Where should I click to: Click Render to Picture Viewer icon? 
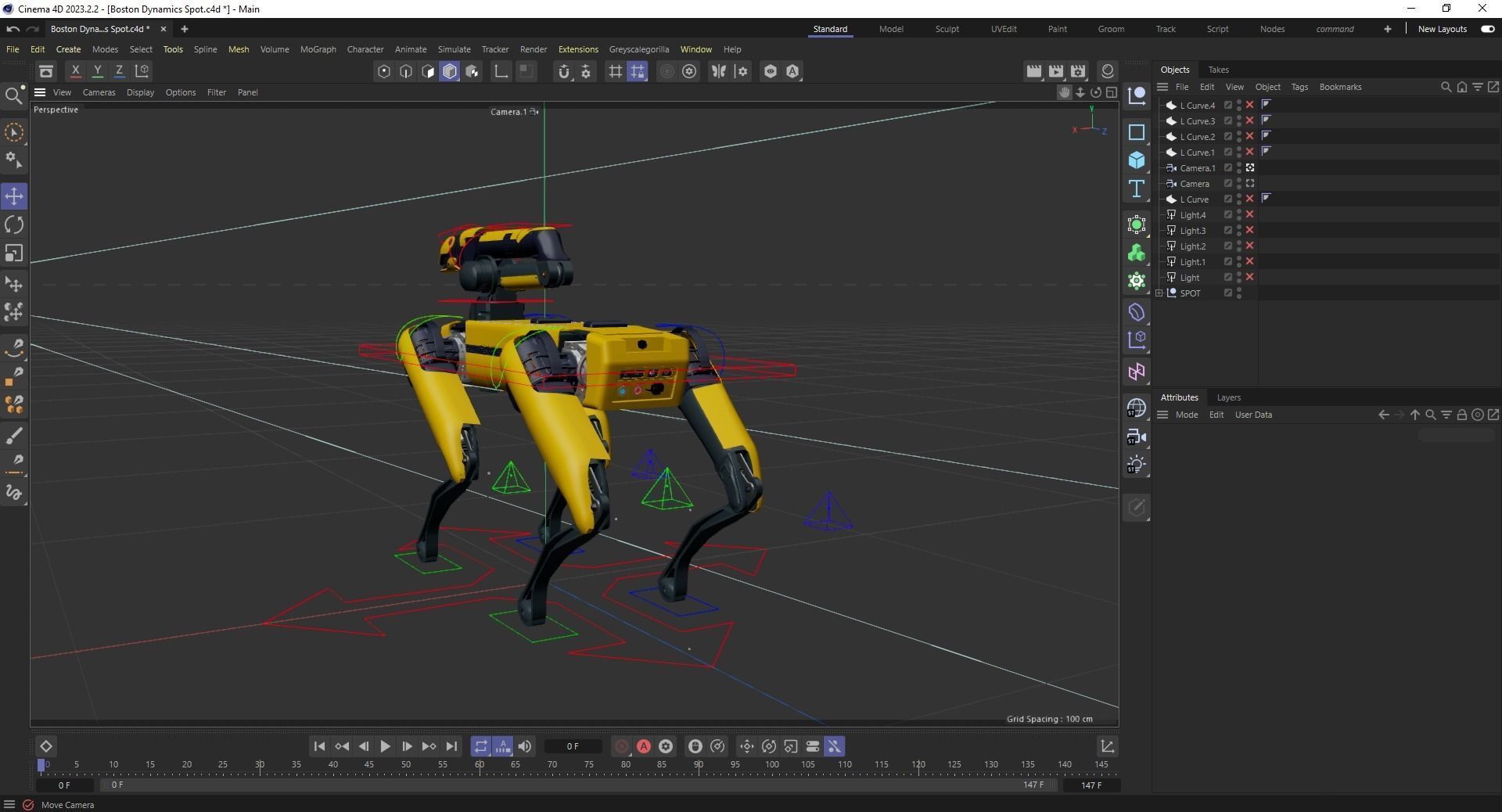1056,71
